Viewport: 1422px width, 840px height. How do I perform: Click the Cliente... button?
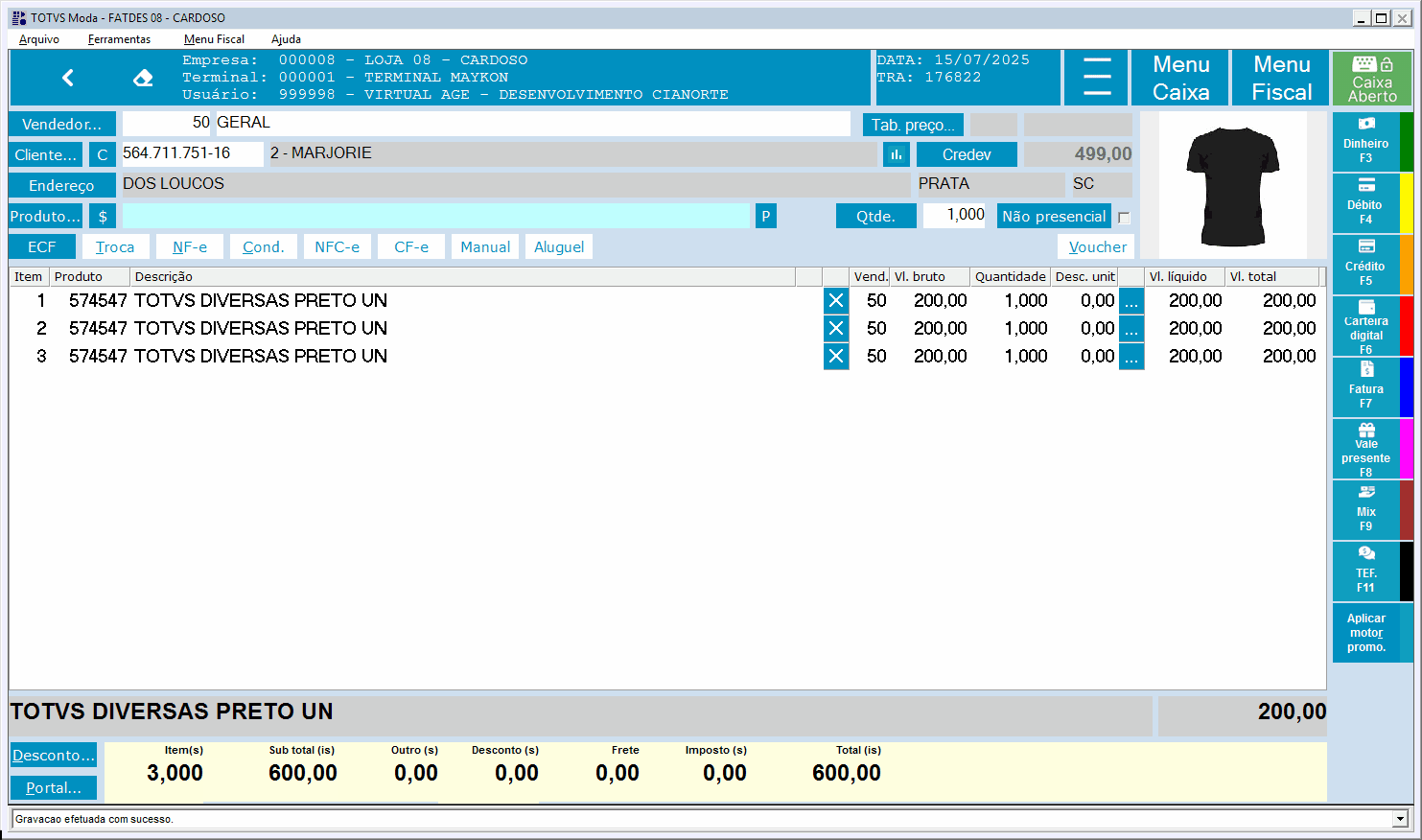(46, 154)
